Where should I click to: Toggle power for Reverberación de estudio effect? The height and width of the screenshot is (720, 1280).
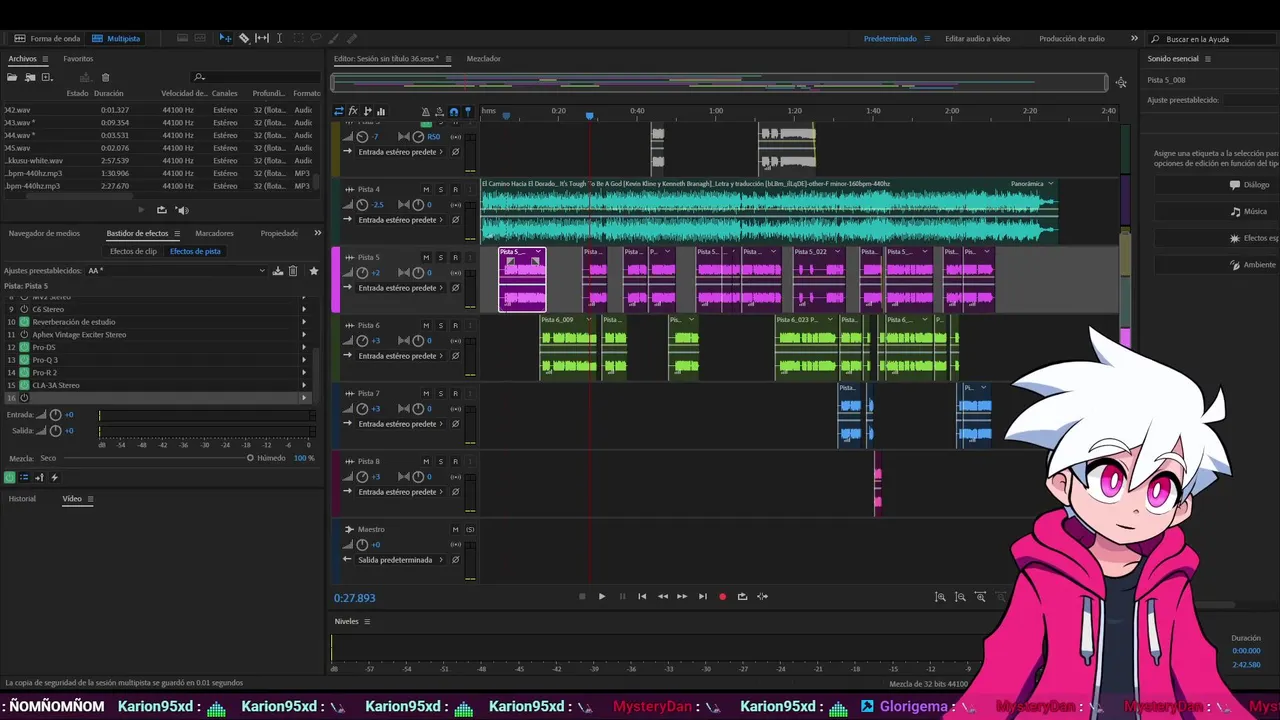pyautogui.click(x=25, y=322)
